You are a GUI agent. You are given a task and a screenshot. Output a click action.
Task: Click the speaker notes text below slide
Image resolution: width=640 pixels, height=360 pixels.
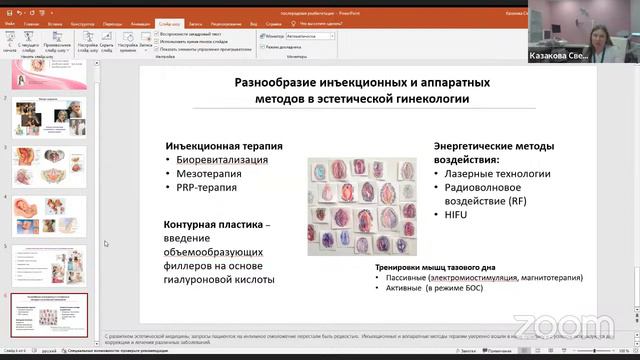[359, 339]
